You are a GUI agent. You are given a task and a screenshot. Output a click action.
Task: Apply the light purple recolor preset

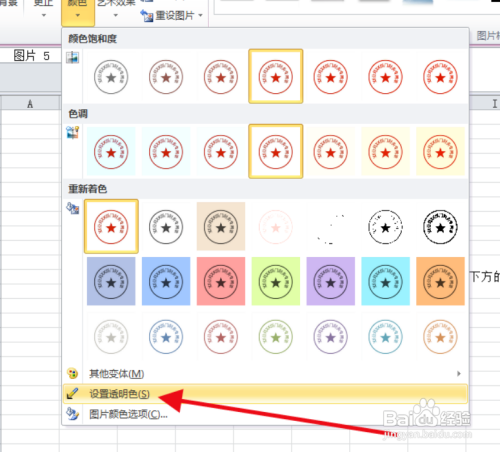tap(331, 336)
